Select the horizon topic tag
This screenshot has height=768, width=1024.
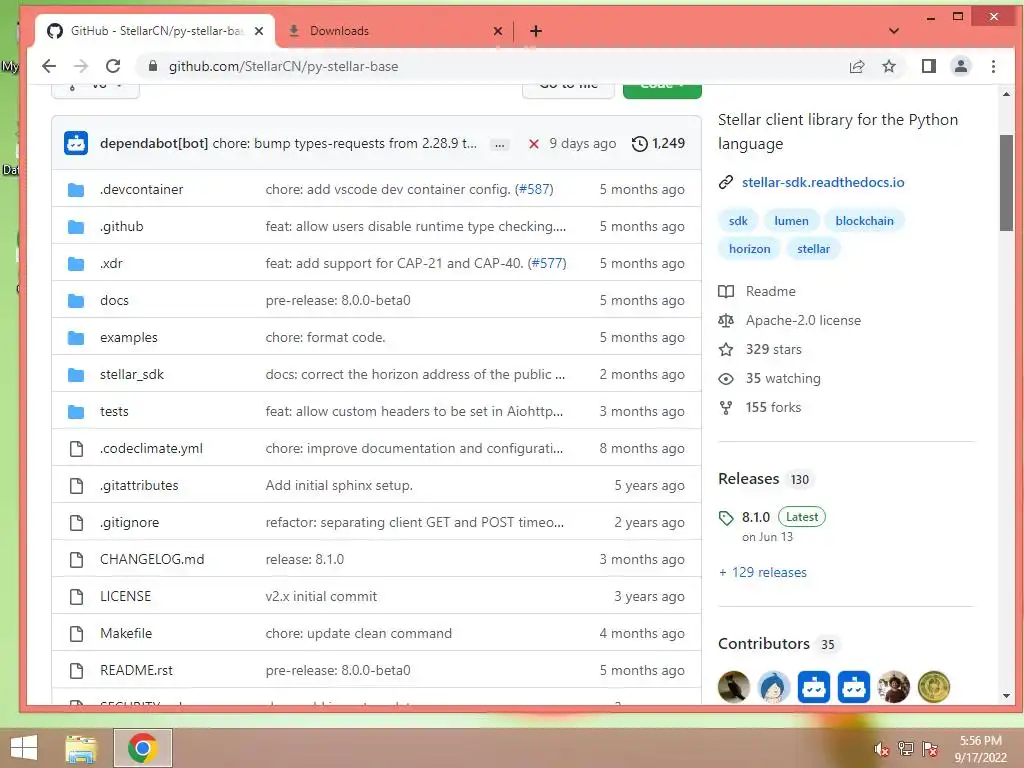coord(750,249)
